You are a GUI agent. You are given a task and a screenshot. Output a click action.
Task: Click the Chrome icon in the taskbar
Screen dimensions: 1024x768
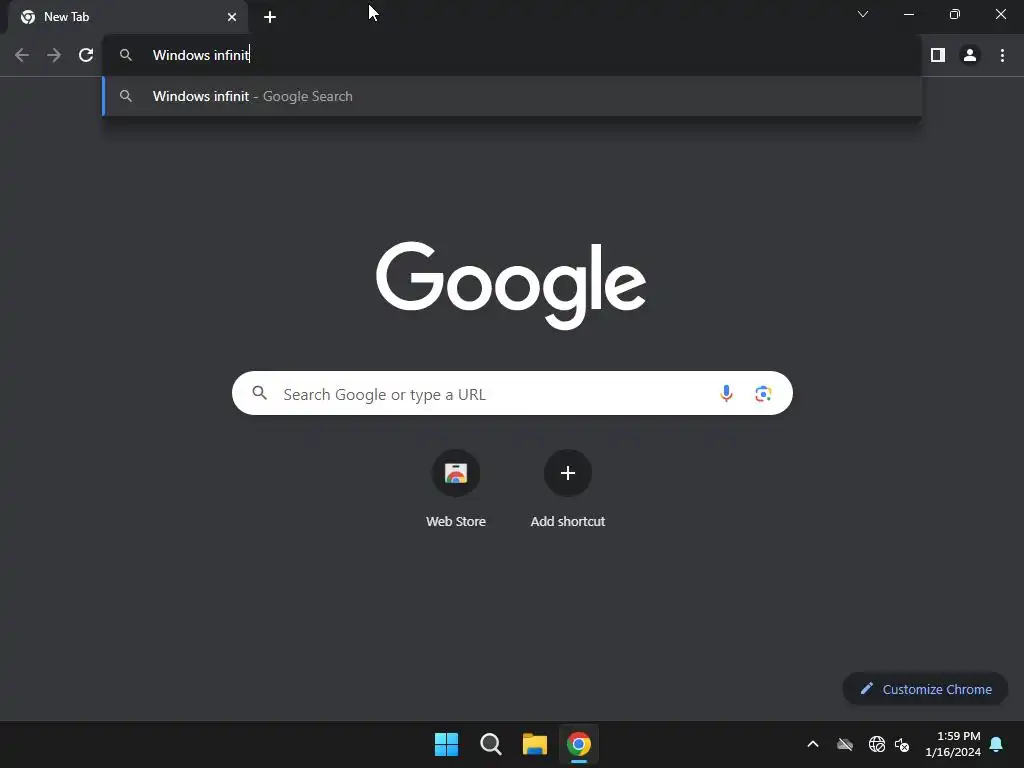(x=579, y=744)
